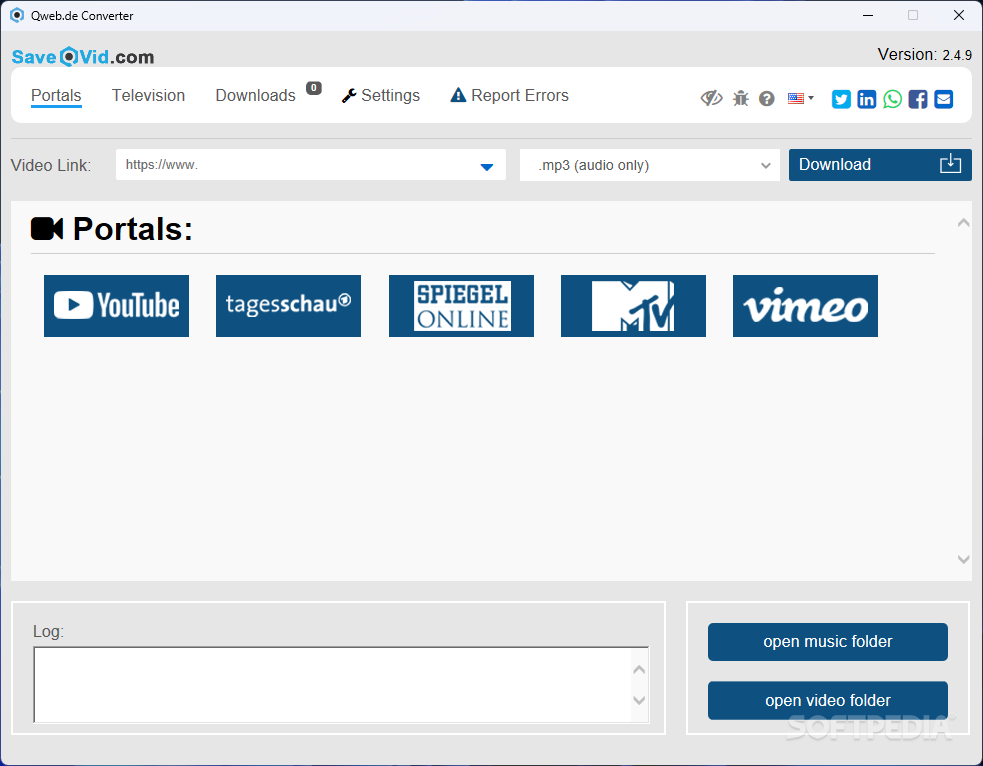983x766 pixels.
Task: Click open video folder button
Action: pyautogui.click(x=828, y=700)
